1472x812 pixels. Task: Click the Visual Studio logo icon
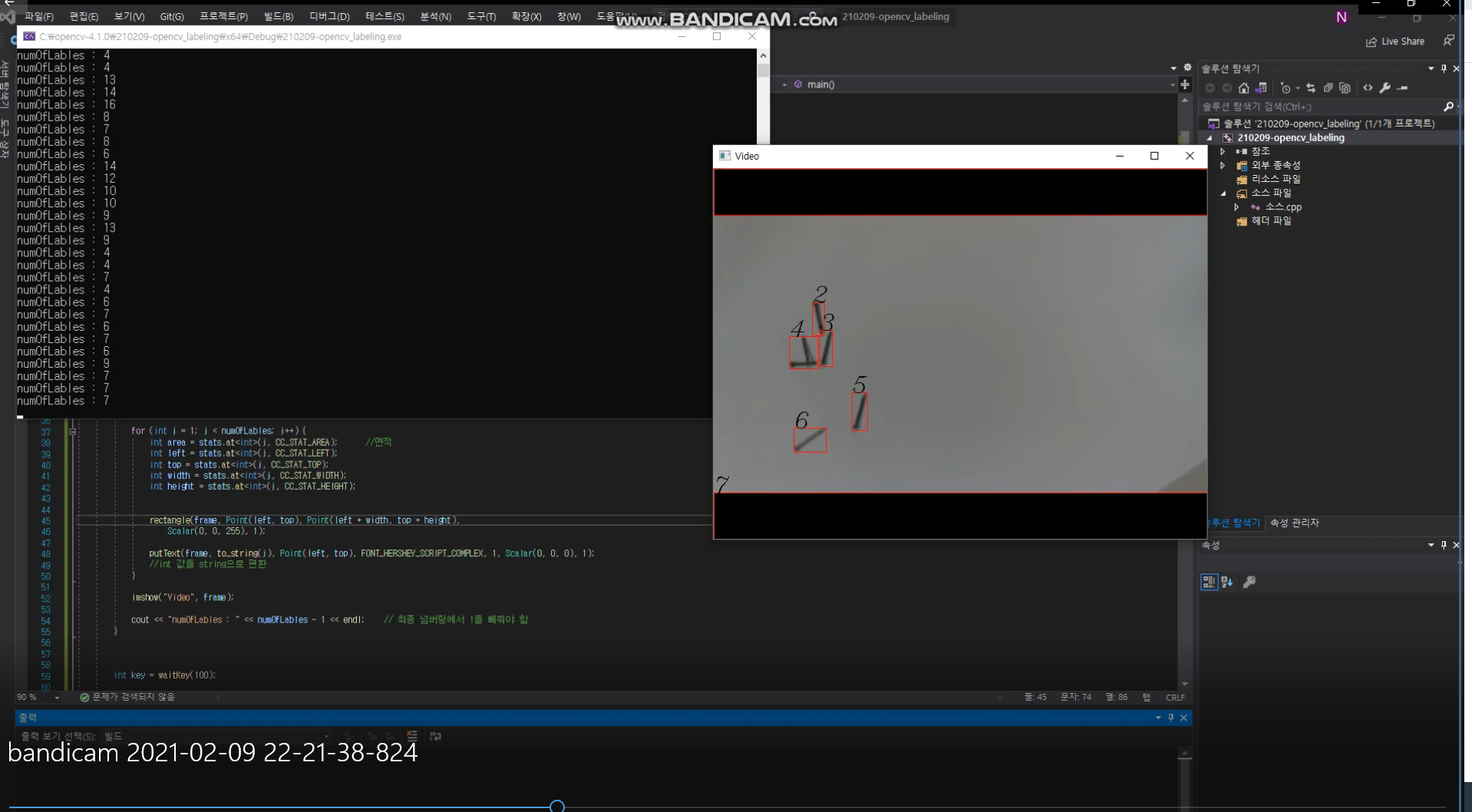[8, 16]
